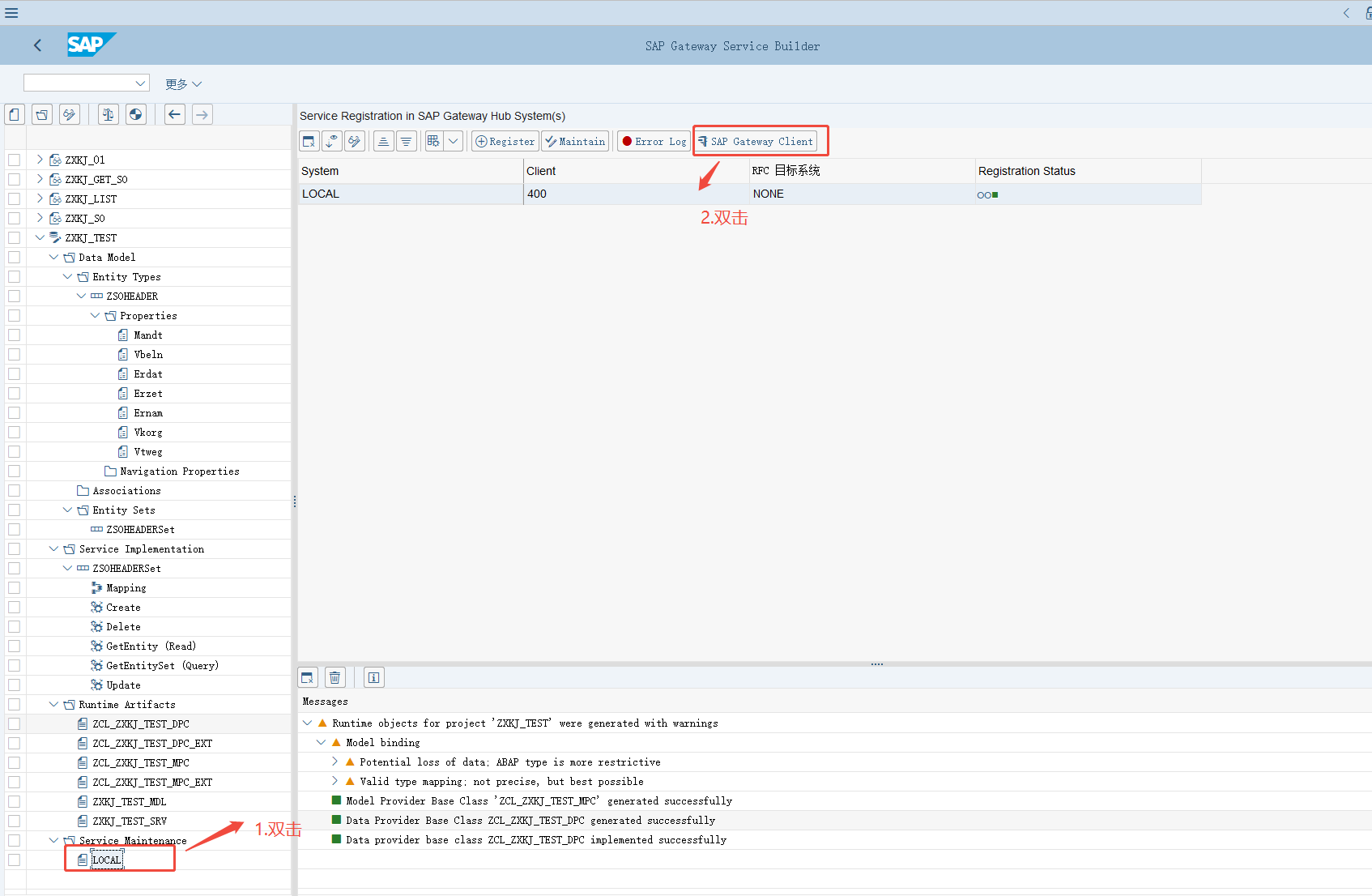Collapse the Service Implementation node
Image resolution: width=1372 pixels, height=896 pixels.
click(53, 549)
